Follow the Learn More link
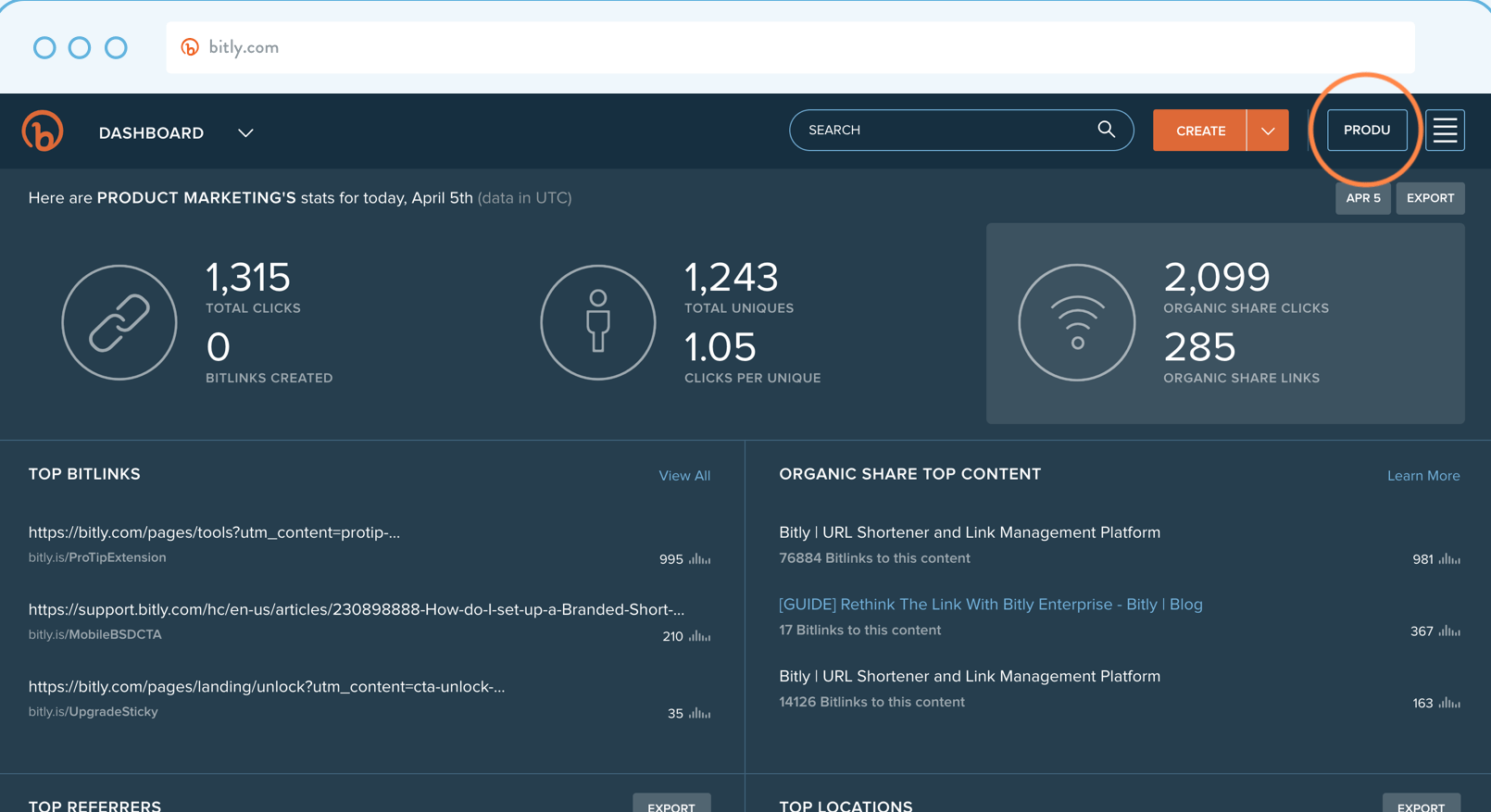1491x812 pixels. click(x=1422, y=476)
